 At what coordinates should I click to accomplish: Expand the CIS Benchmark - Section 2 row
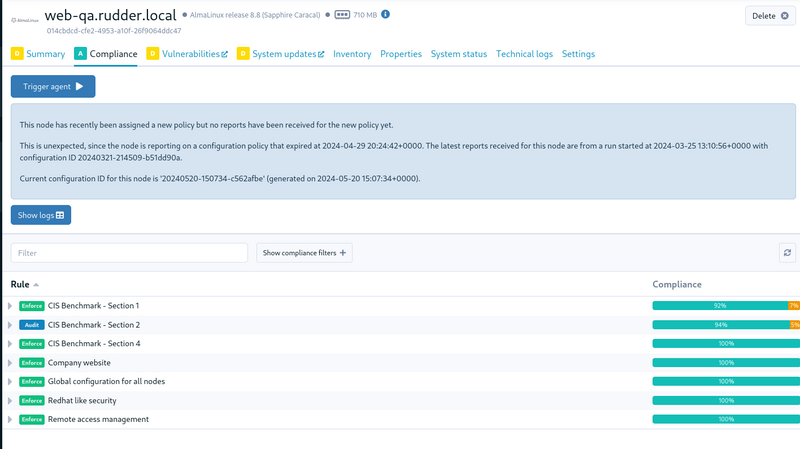(10, 325)
